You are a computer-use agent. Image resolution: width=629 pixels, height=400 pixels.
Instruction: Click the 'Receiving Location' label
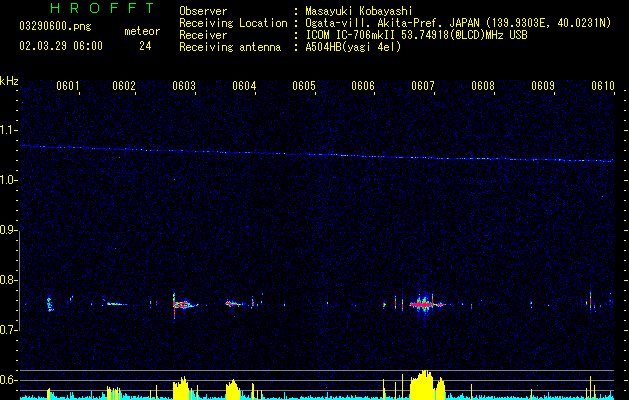233,23
